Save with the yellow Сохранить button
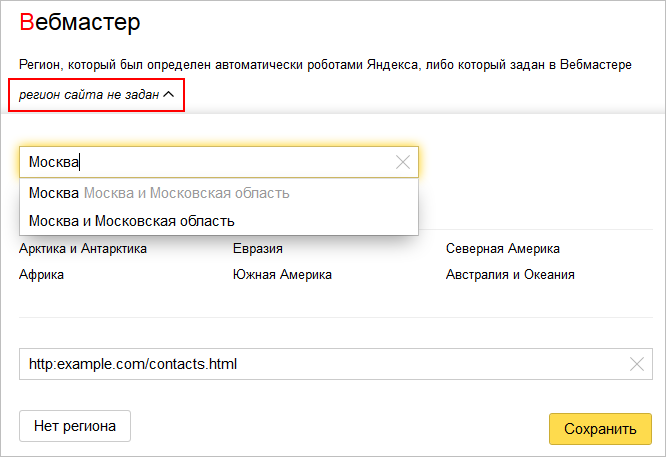This screenshot has height=457, width=666. click(x=600, y=429)
